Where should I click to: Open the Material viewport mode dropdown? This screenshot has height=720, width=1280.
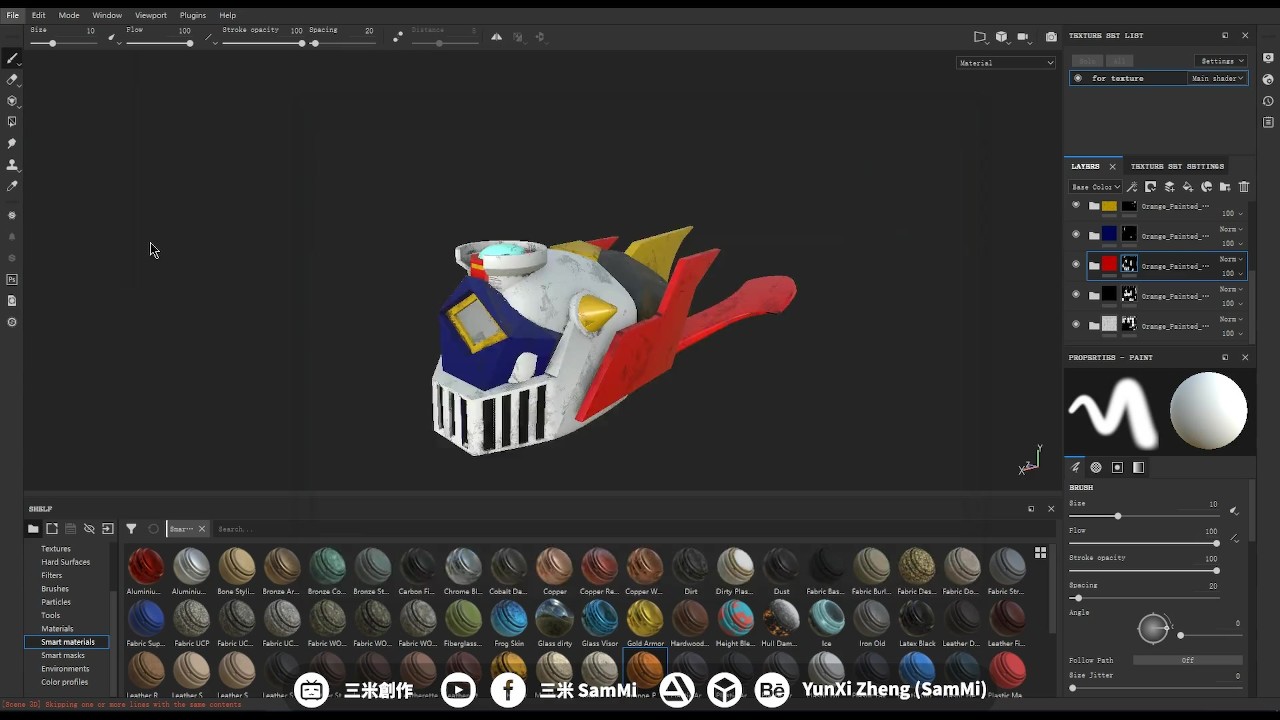[1006, 63]
